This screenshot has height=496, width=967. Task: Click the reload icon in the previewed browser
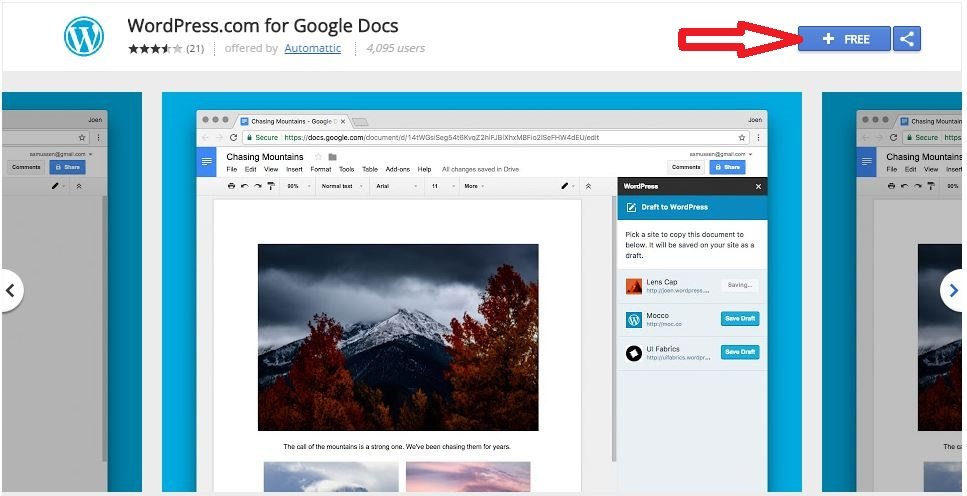click(233, 138)
